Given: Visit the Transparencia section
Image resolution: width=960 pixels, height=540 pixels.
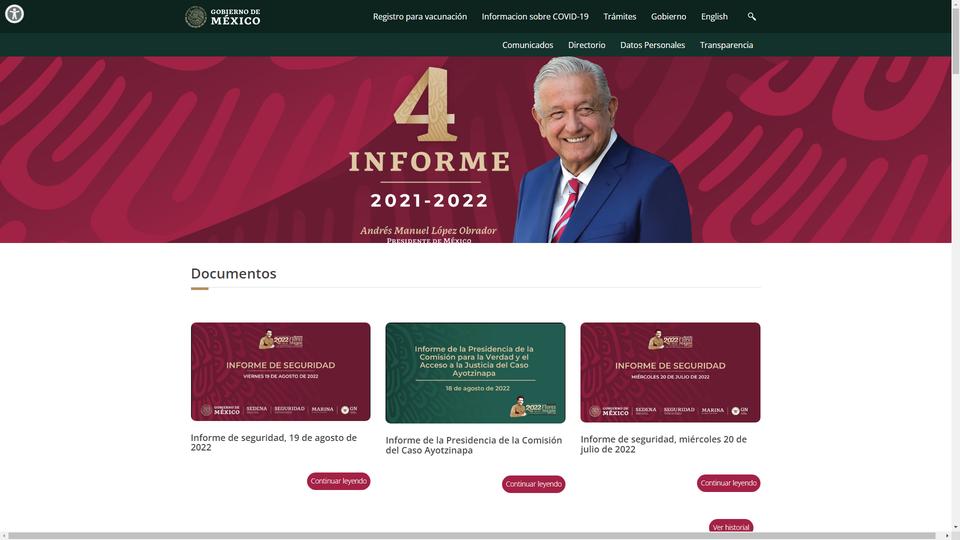Looking at the screenshot, I should [726, 45].
